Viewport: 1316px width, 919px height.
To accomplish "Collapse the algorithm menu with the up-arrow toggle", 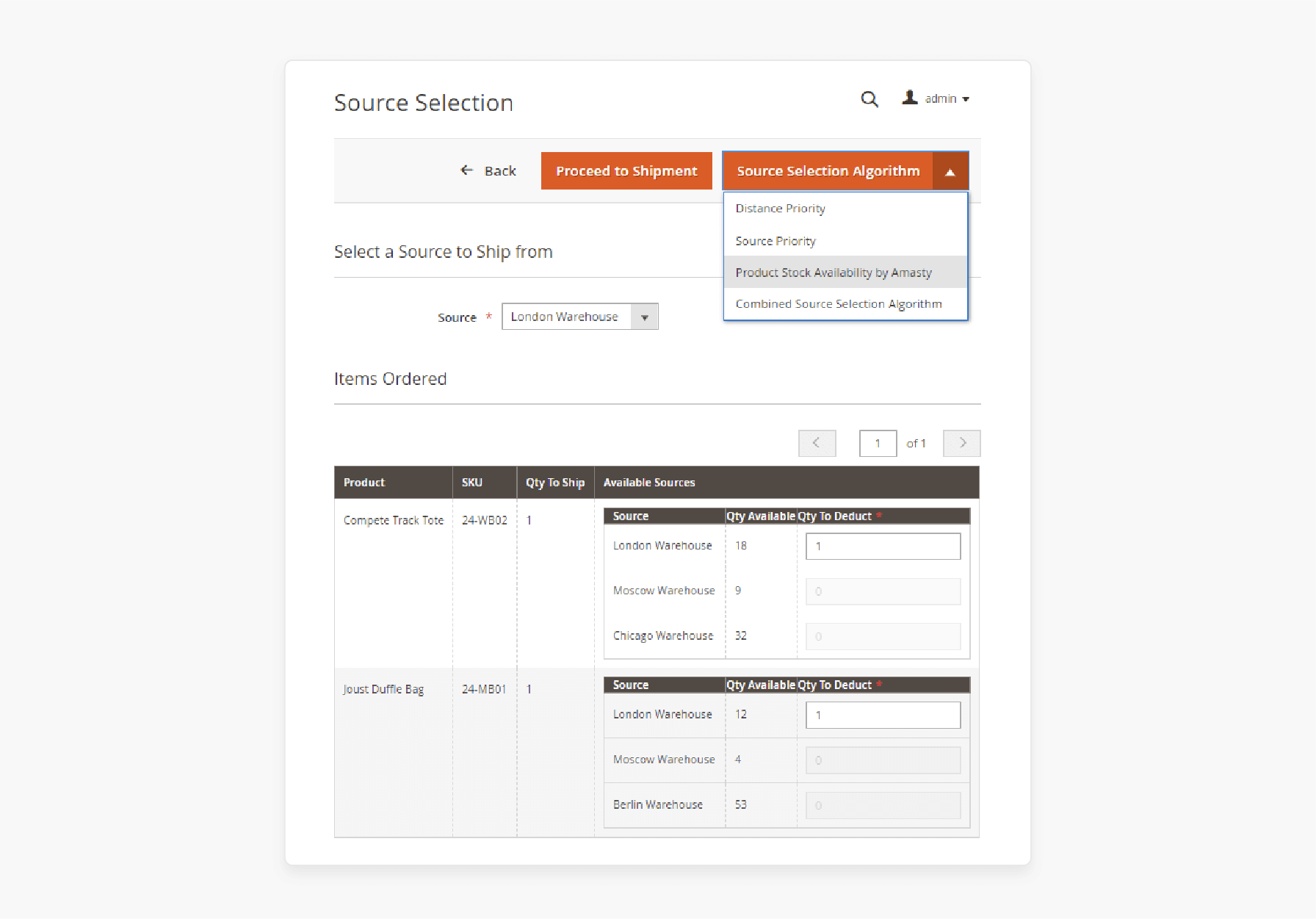I will pyautogui.click(x=950, y=170).
